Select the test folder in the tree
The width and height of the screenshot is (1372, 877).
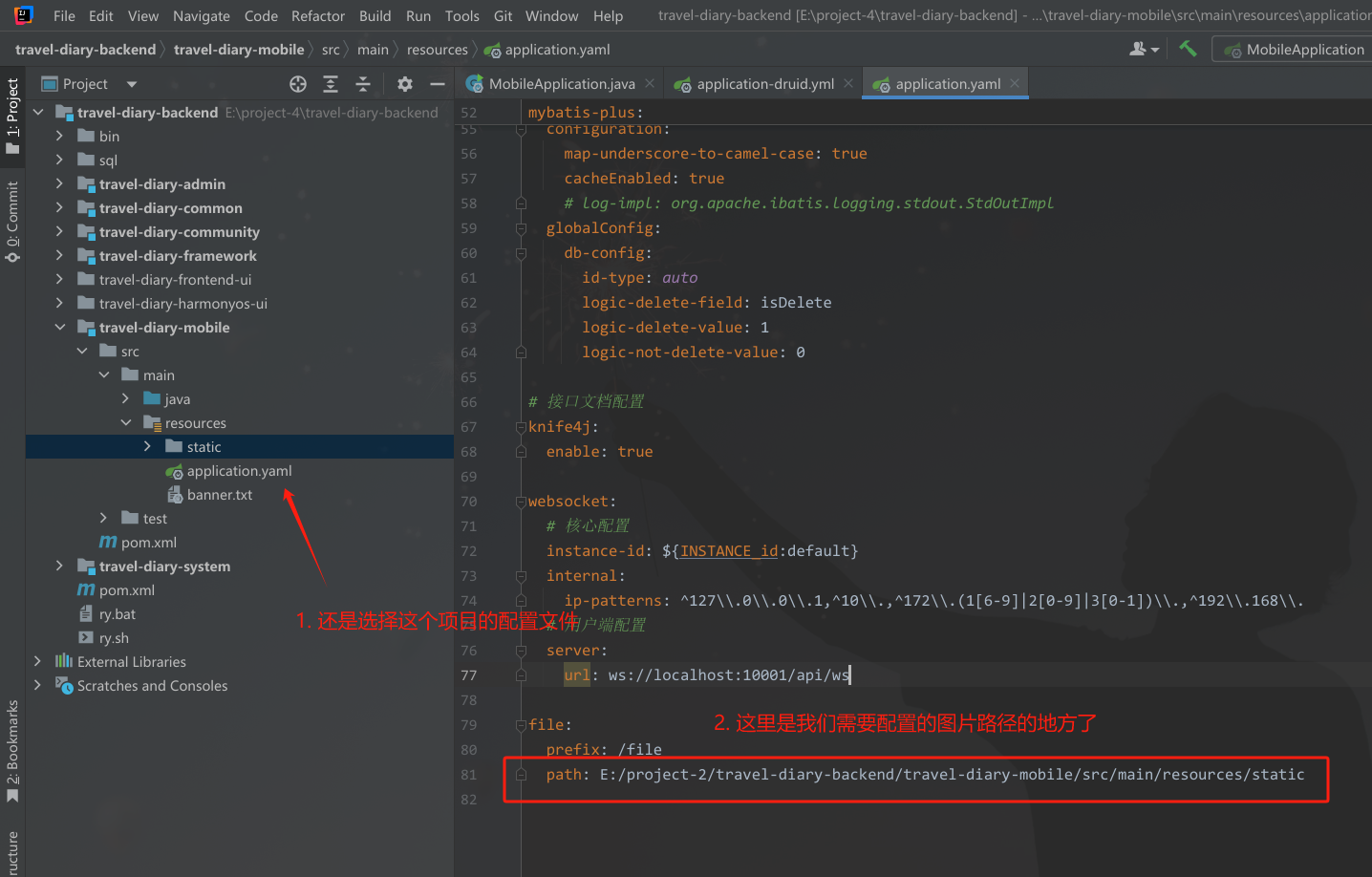point(155,519)
